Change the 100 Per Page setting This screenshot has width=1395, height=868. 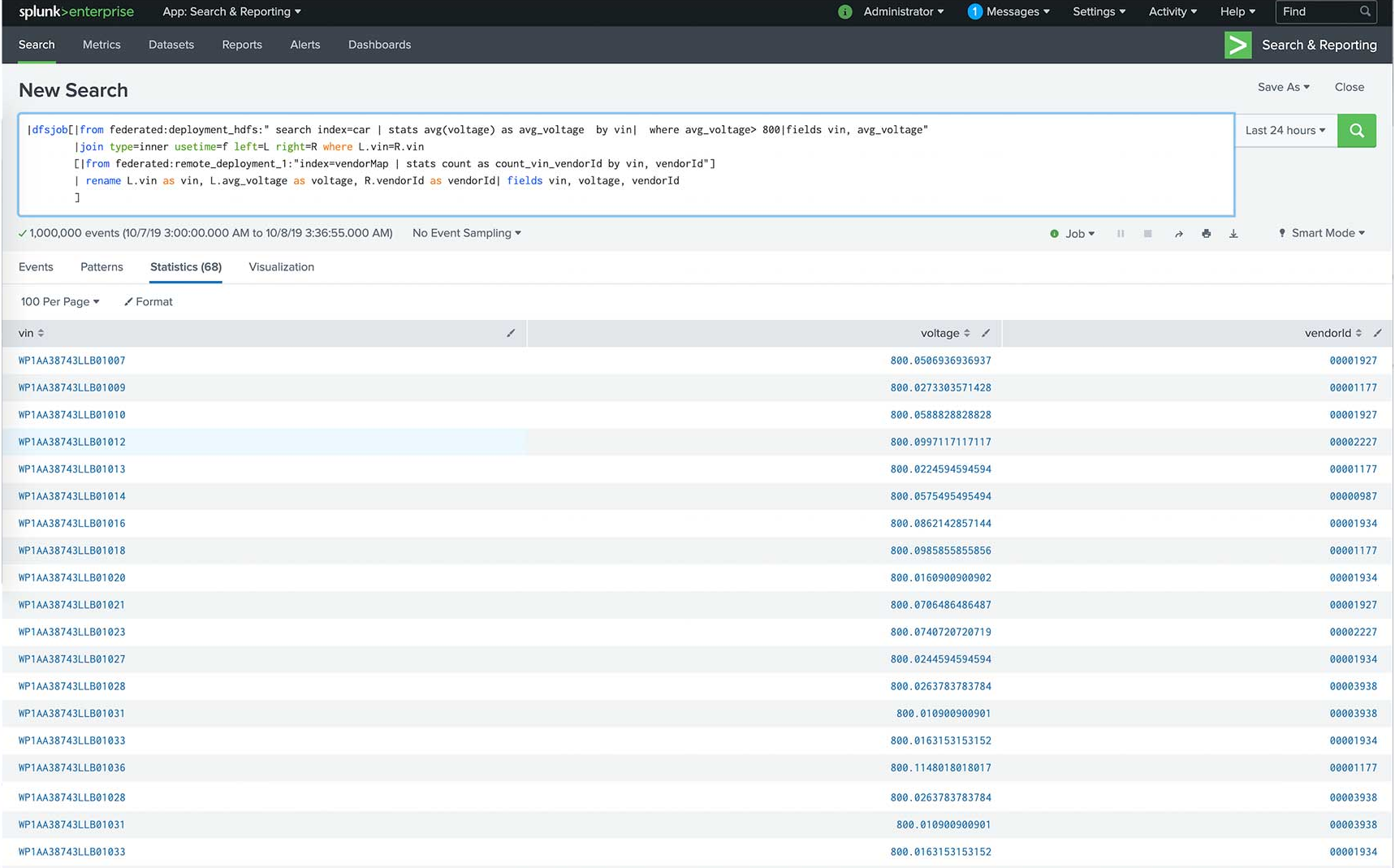(x=60, y=301)
